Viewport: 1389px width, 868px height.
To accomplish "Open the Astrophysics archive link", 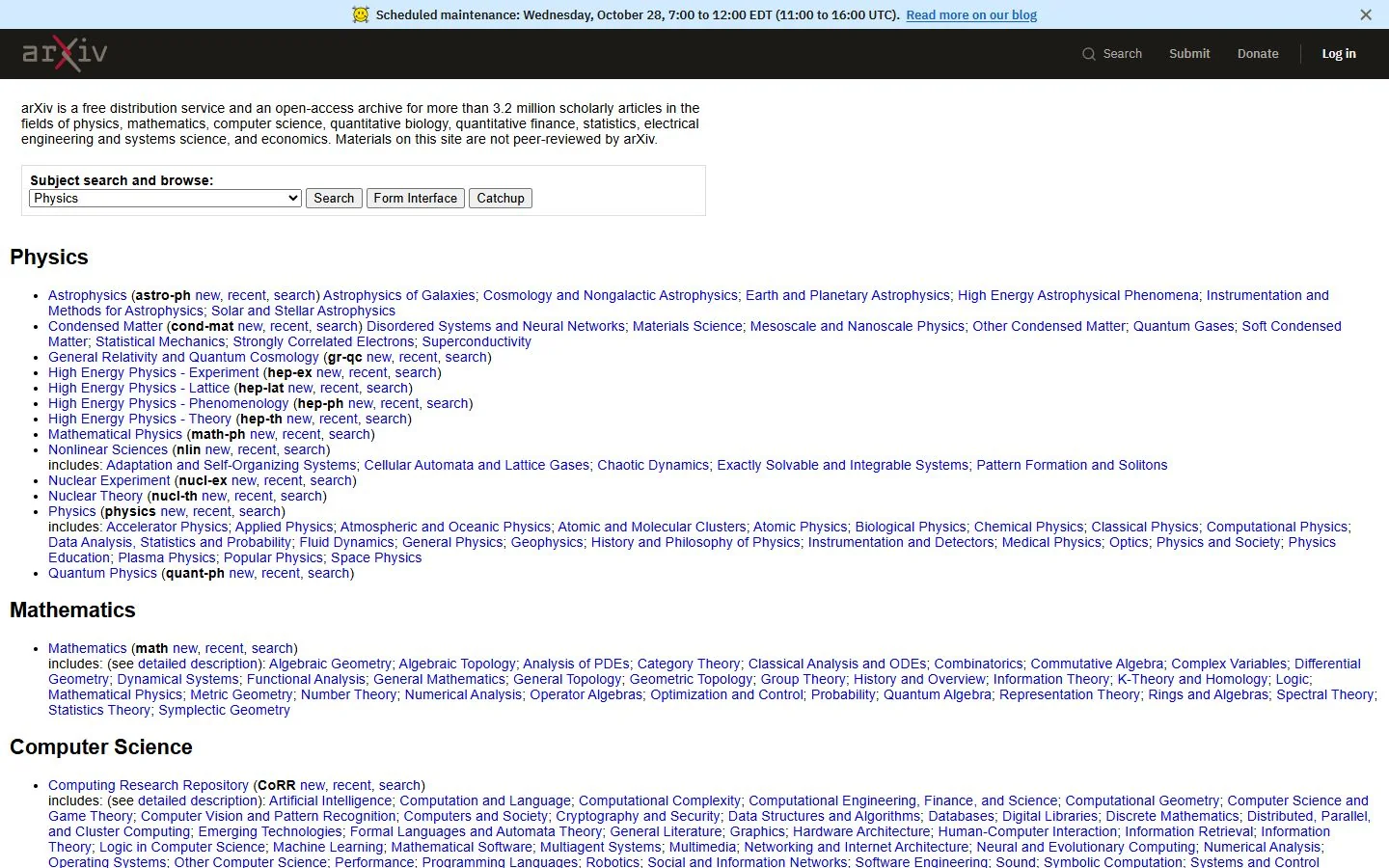I will tap(88, 295).
